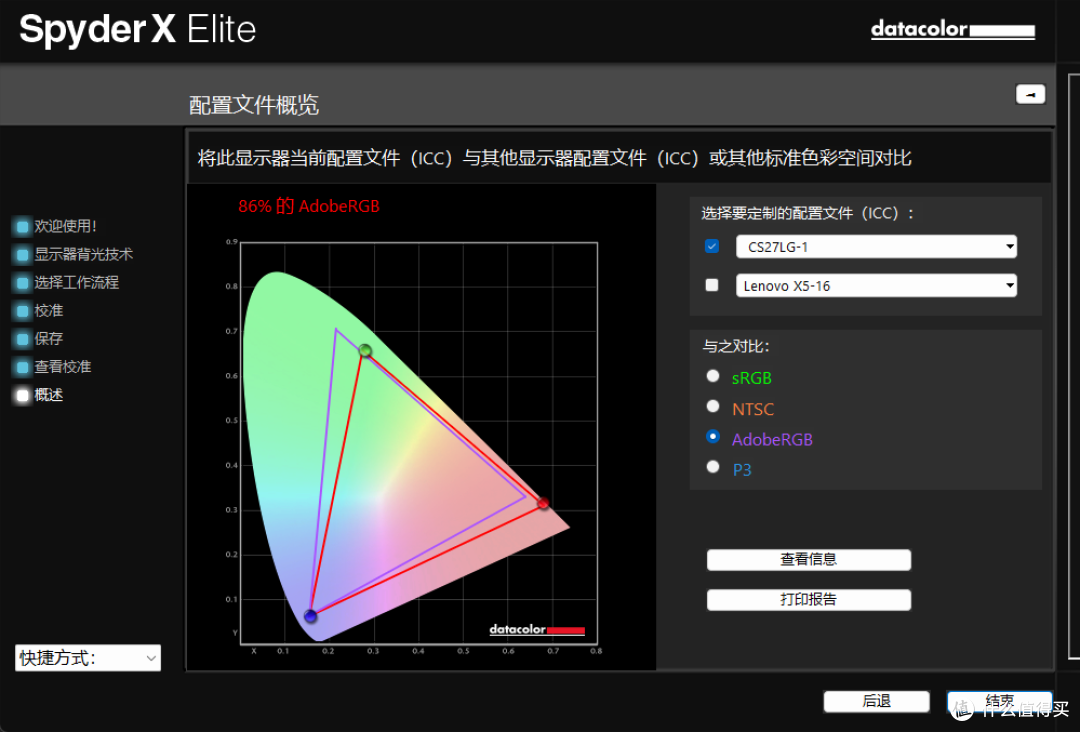Click the NTSC orange label text
This screenshot has height=732, width=1080.
753,409
